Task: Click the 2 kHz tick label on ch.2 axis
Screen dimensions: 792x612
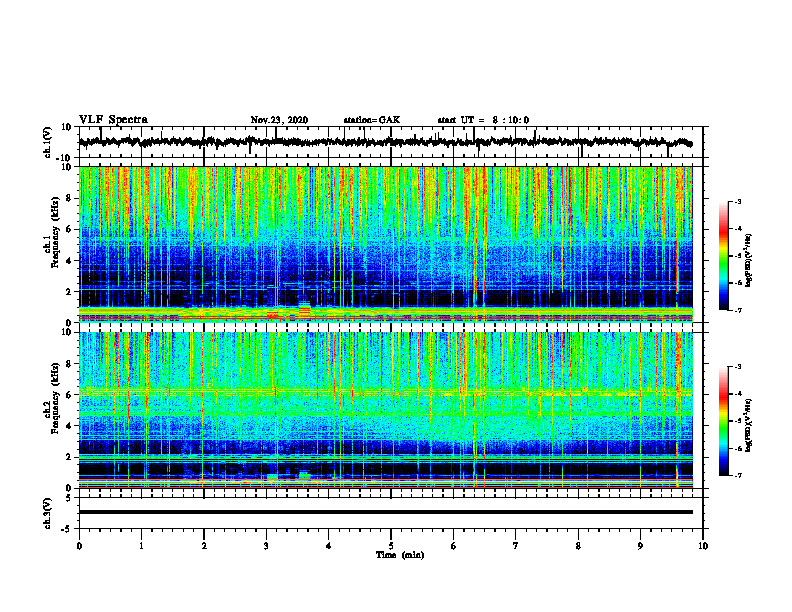Action: (70, 457)
